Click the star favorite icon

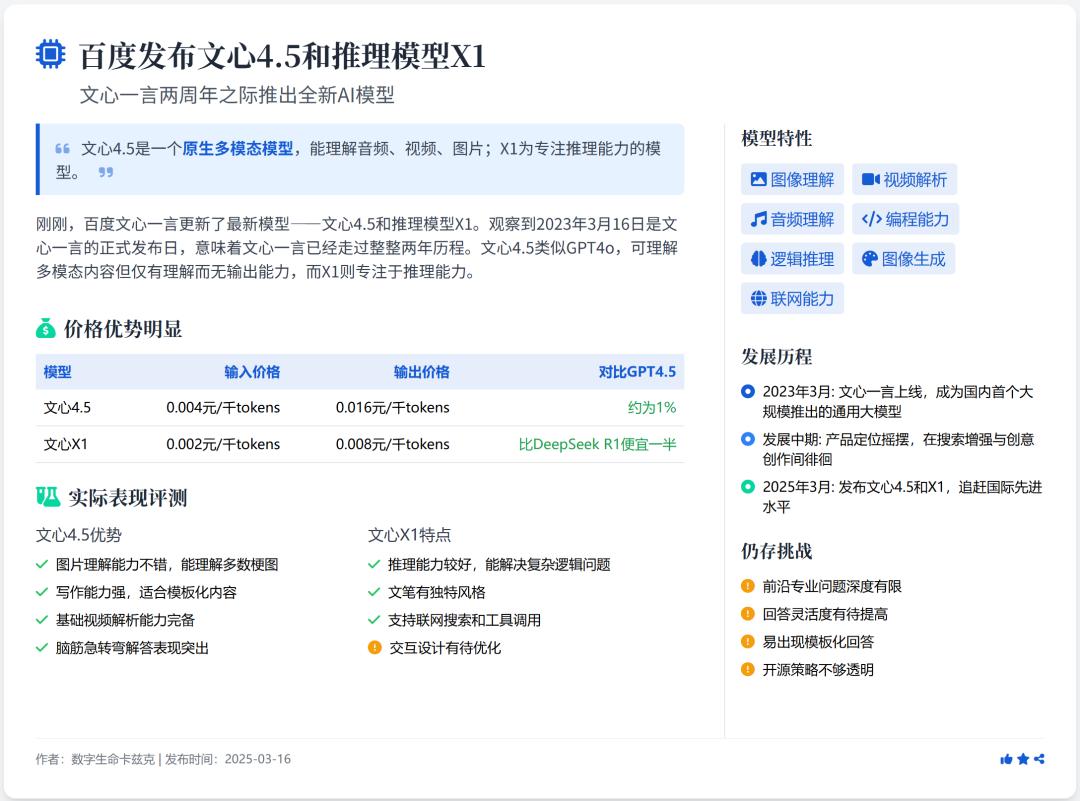coord(1023,759)
